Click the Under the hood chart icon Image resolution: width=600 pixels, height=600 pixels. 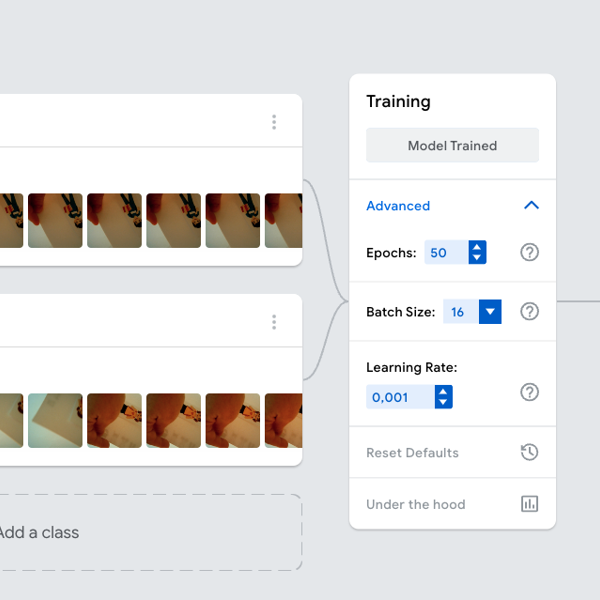[x=530, y=504]
